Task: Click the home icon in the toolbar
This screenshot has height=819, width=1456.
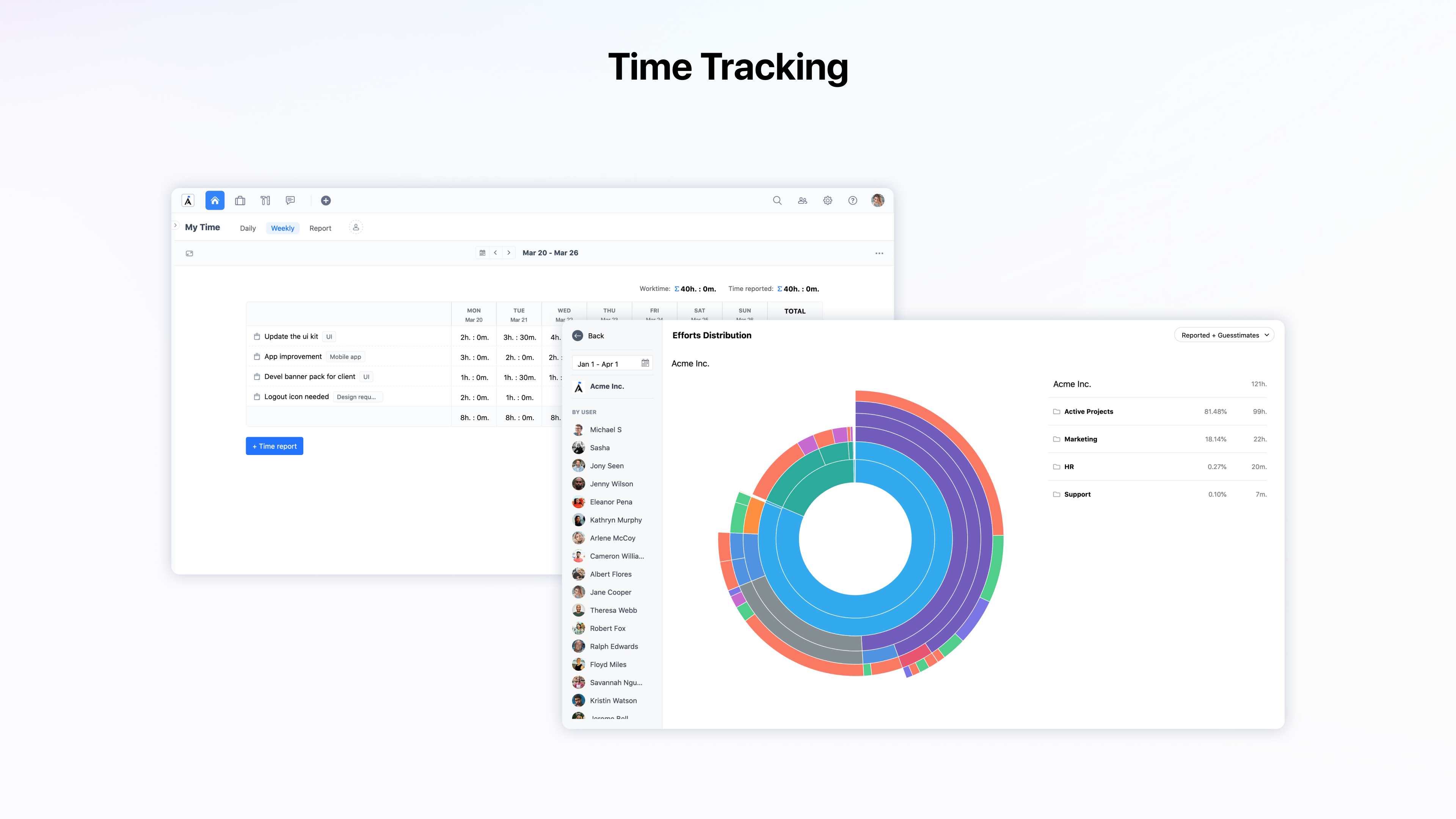Action: tap(215, 200)
